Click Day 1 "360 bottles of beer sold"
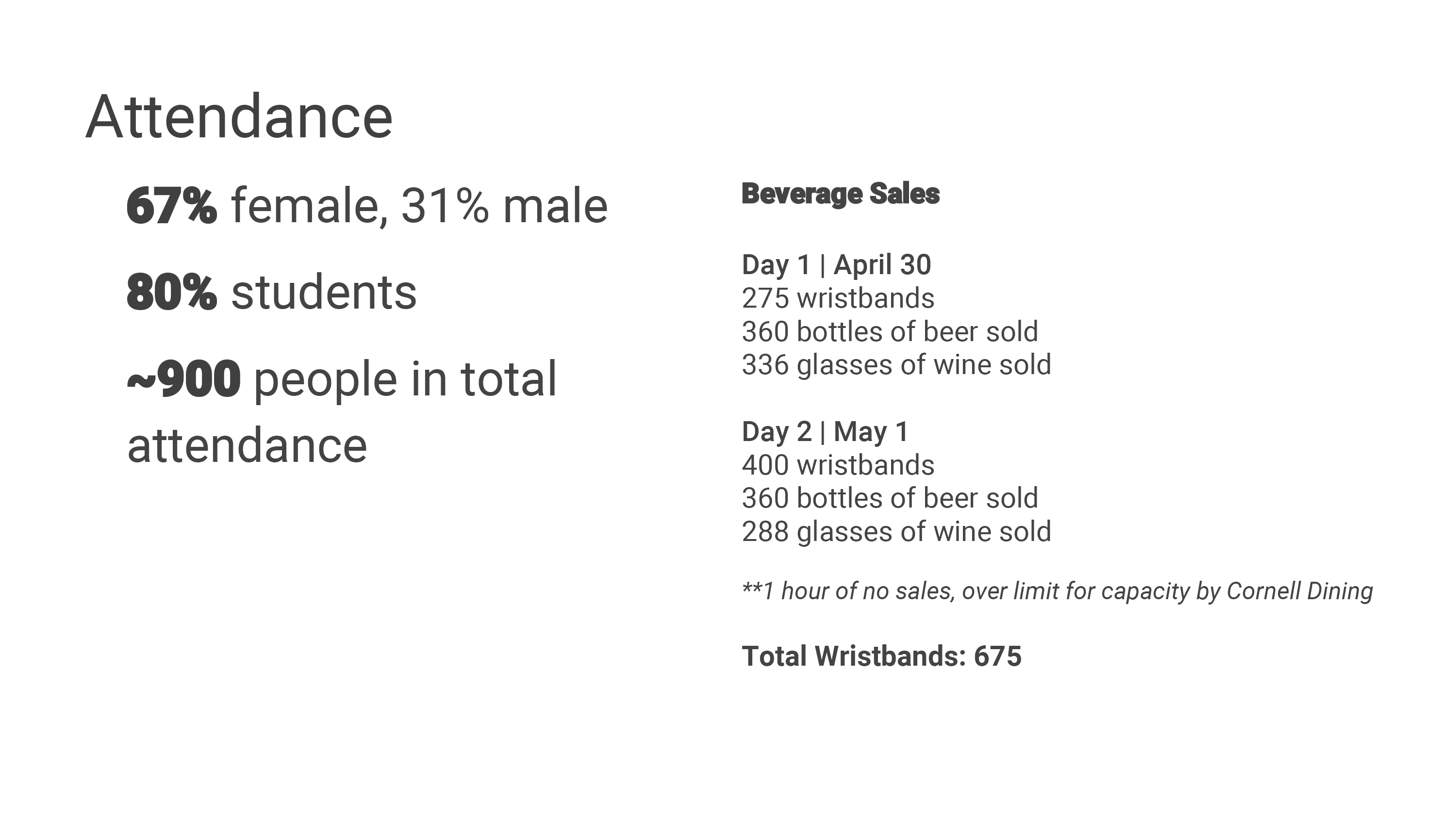The height and width of the screenshot is (819, 1456). click(890, 331)
